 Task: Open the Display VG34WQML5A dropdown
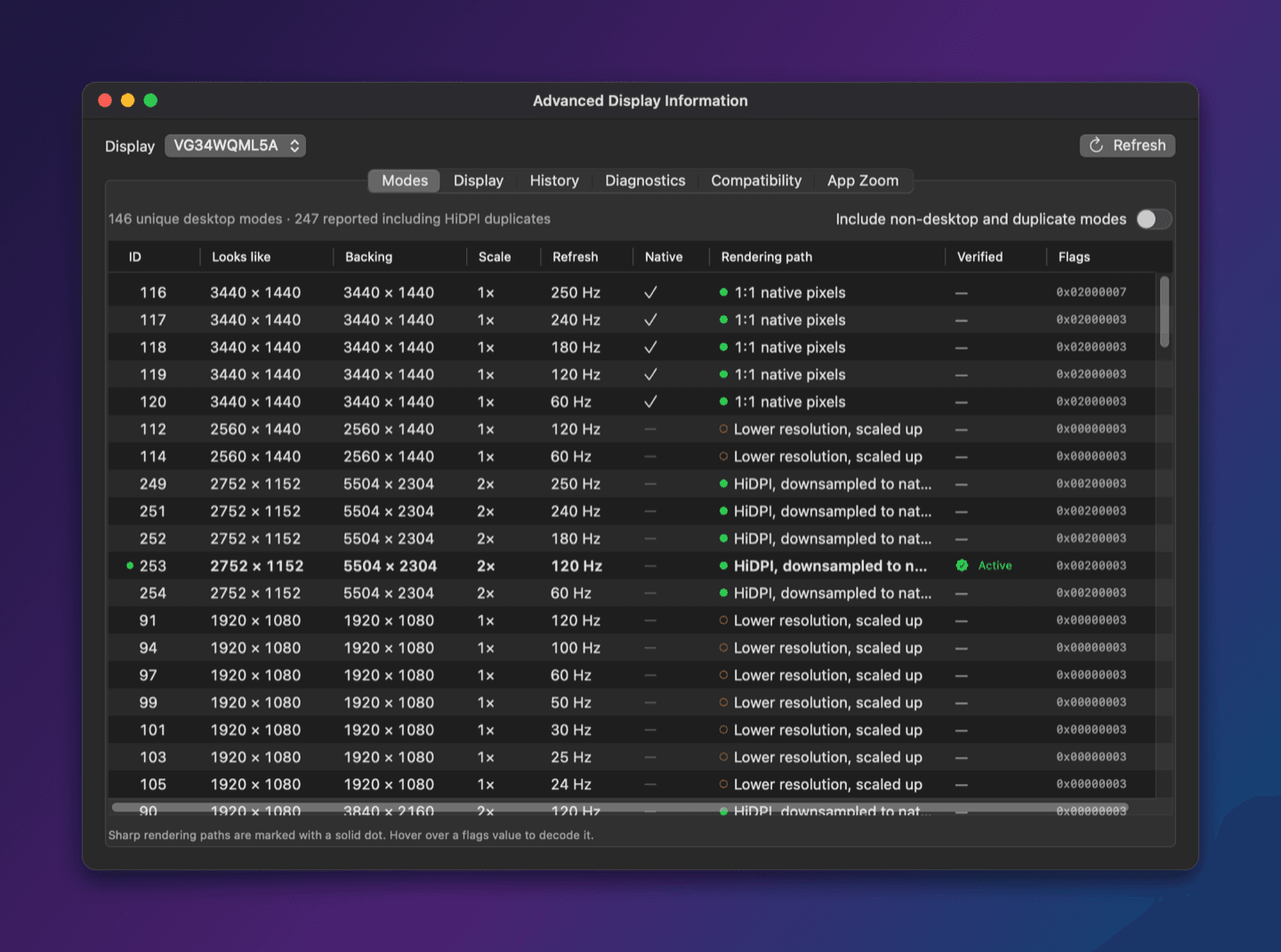pyautogui.click(x=235, y=145)
